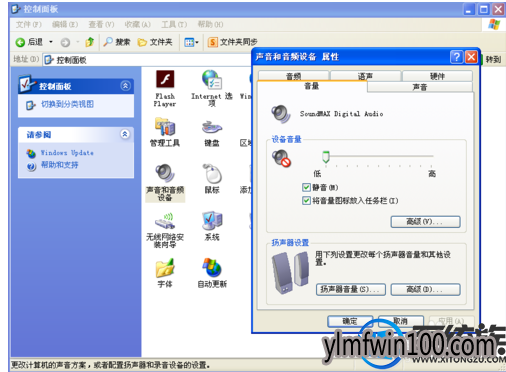Open 无线网络安装向导 icon
Image resolution: width=506 pixels, height=372 pixels.
(x=165, y=221)
